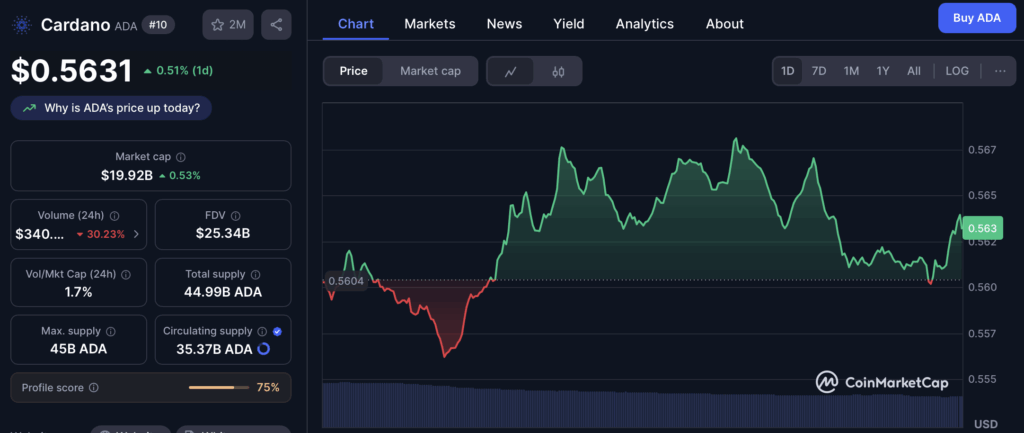The image size is (1024, 433).
Task: Click the Profile score progress bar
Action: pyautogui.click(x=219, y=387)
